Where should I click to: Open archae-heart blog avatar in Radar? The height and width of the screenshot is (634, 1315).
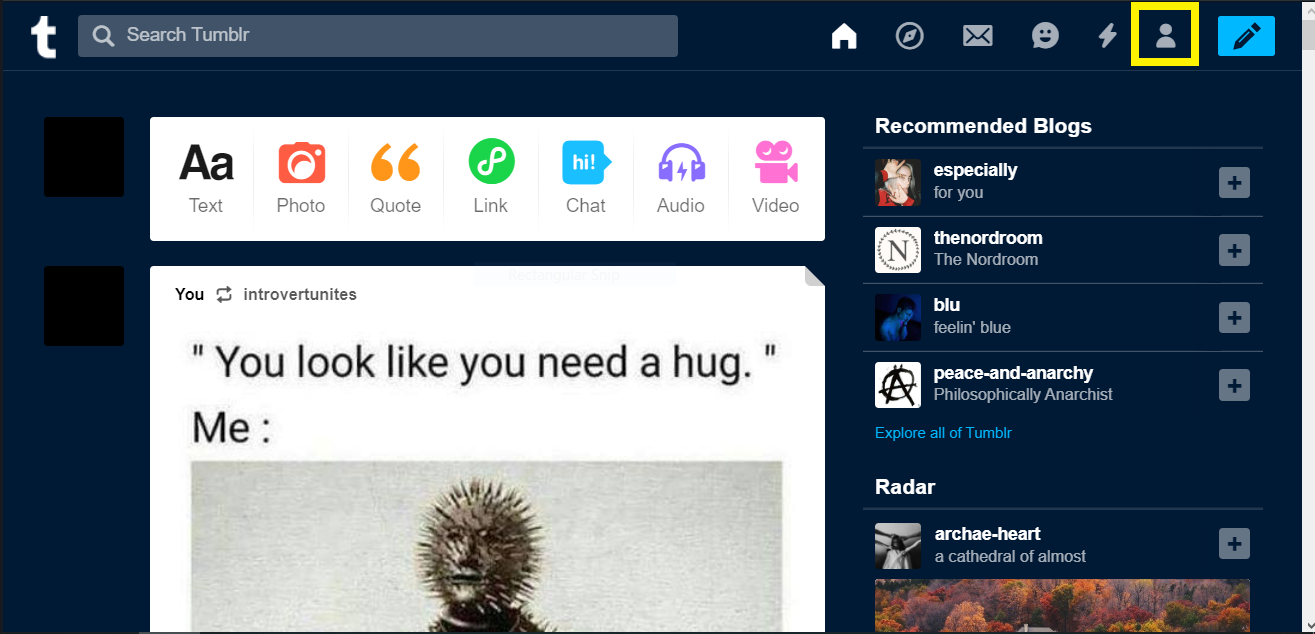pyautogui.click(x=898, y=546)
